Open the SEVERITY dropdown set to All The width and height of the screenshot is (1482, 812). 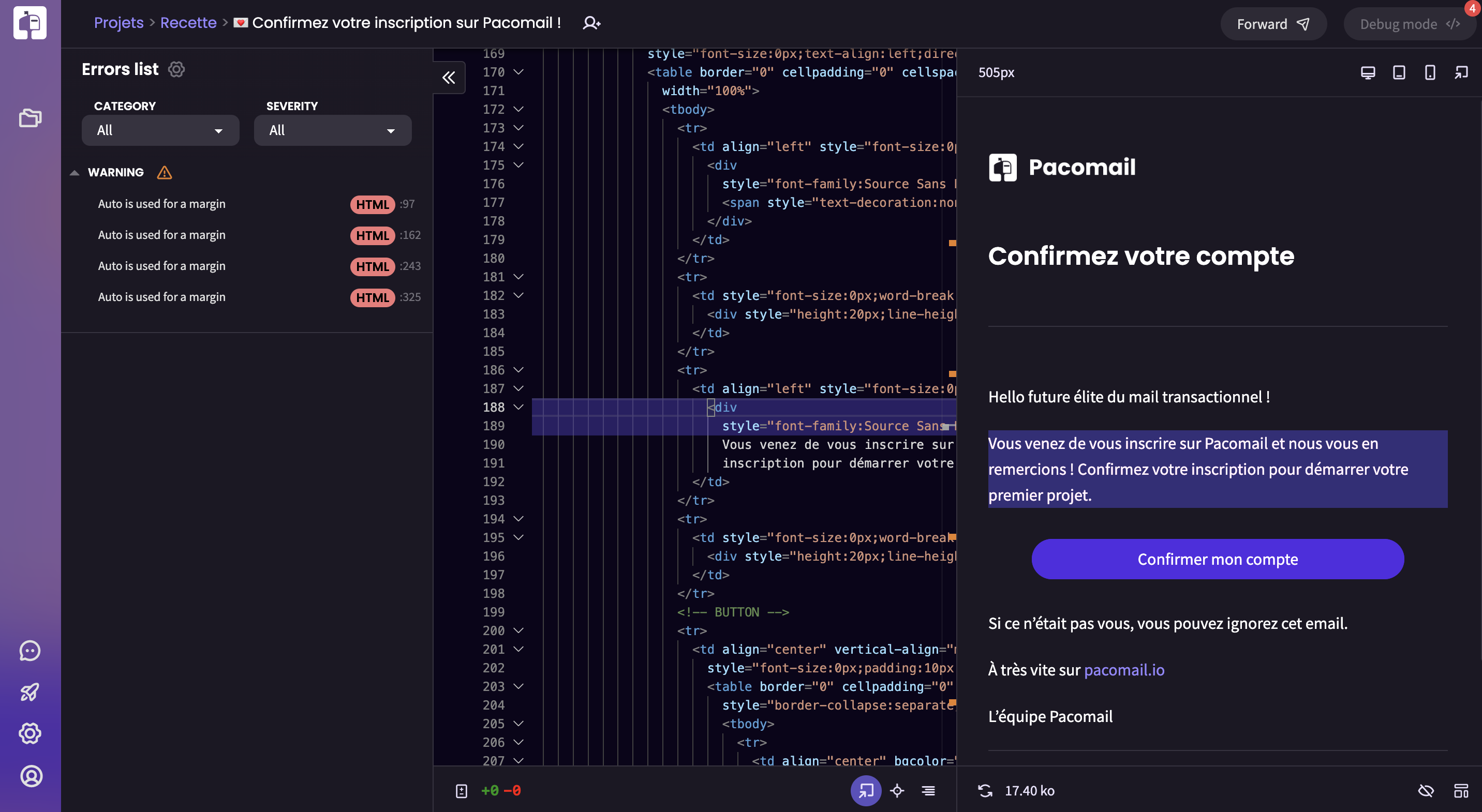333,130
